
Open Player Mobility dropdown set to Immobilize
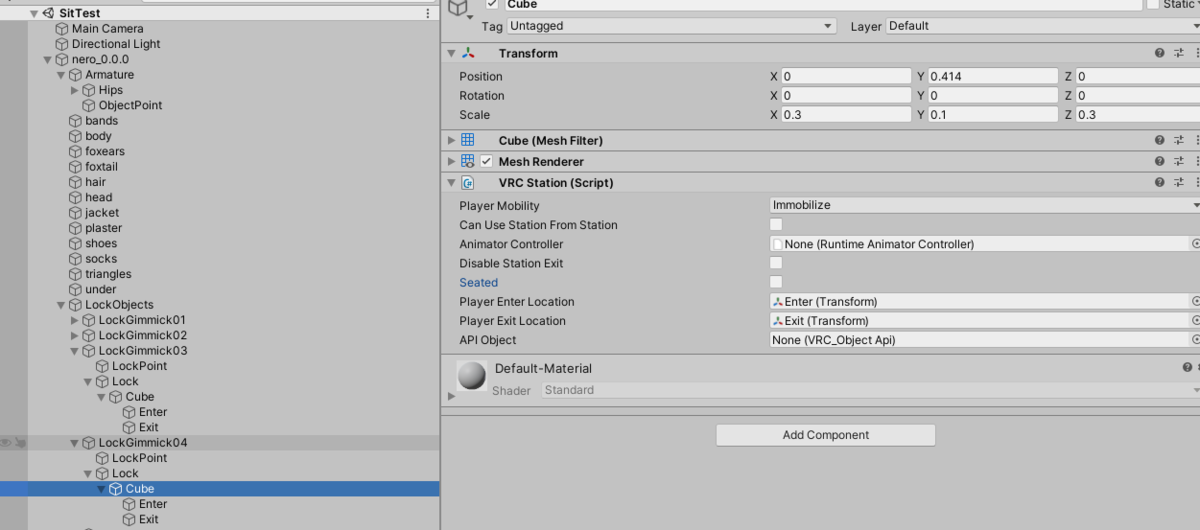[x=984, y=205]
